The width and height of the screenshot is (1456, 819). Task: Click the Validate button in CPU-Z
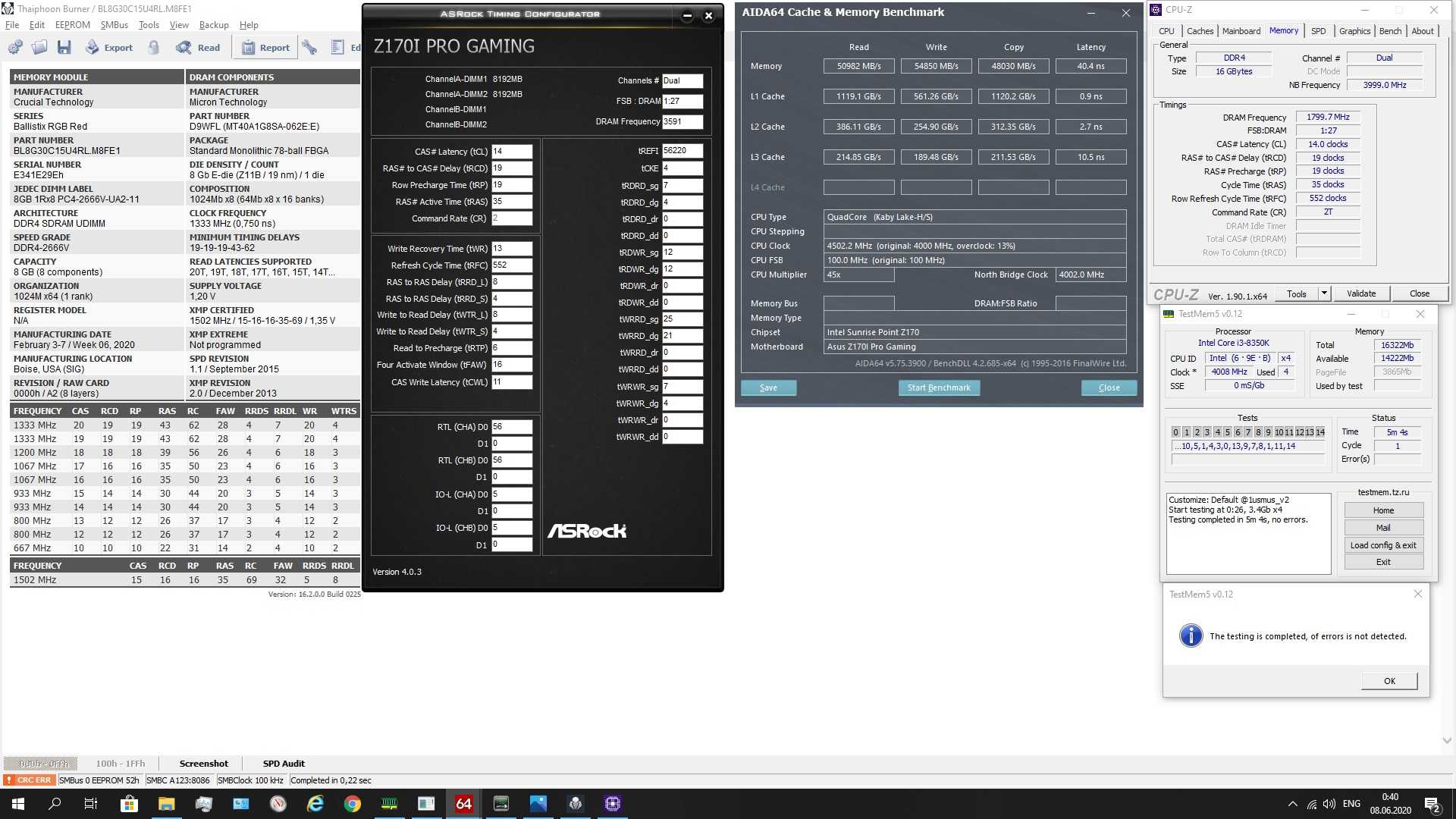click(1361, 294)
